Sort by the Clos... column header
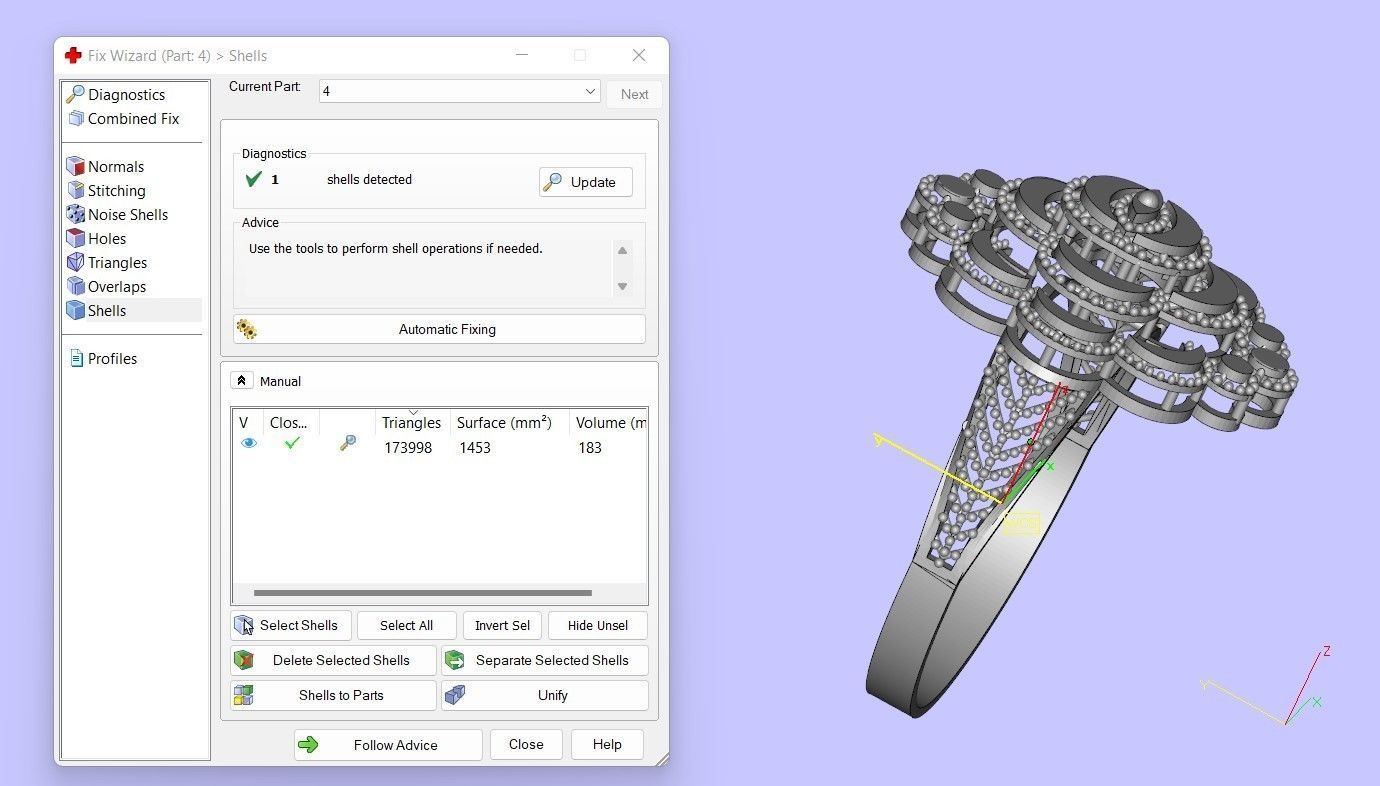This screenshot has width=1380, height=786. (291, 423)
